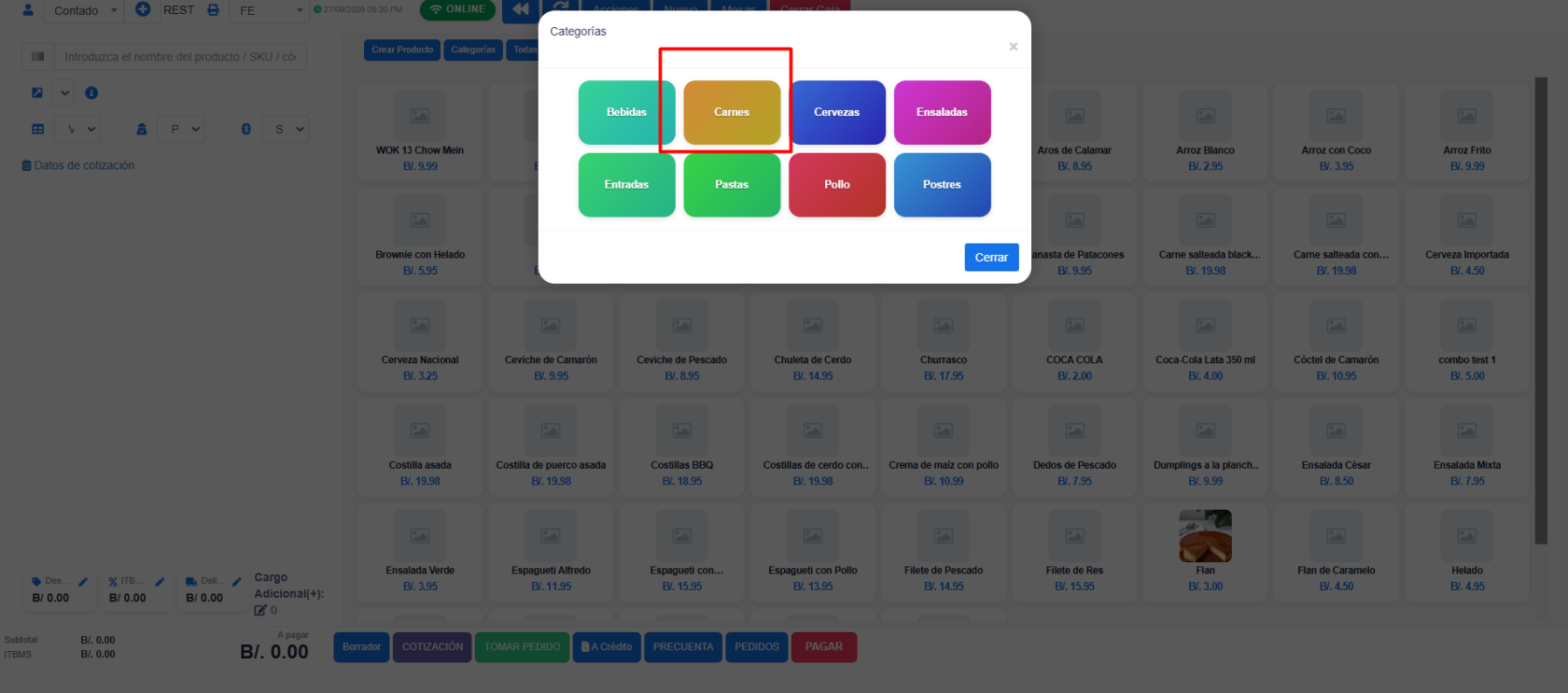Focus the product name / SKU search field
The image size is (1568, 693).
[180, 57]
